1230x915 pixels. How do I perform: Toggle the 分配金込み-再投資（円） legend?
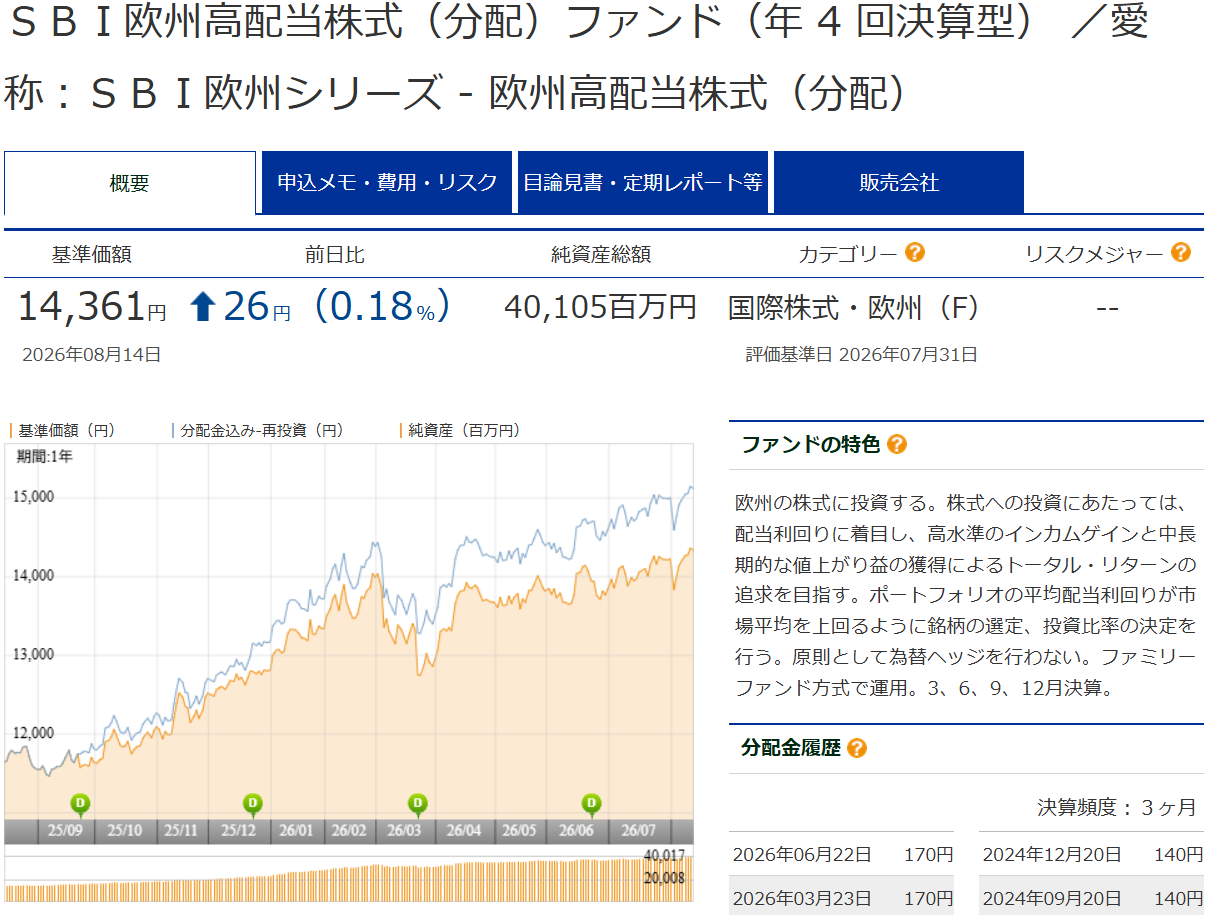(260, 430)
